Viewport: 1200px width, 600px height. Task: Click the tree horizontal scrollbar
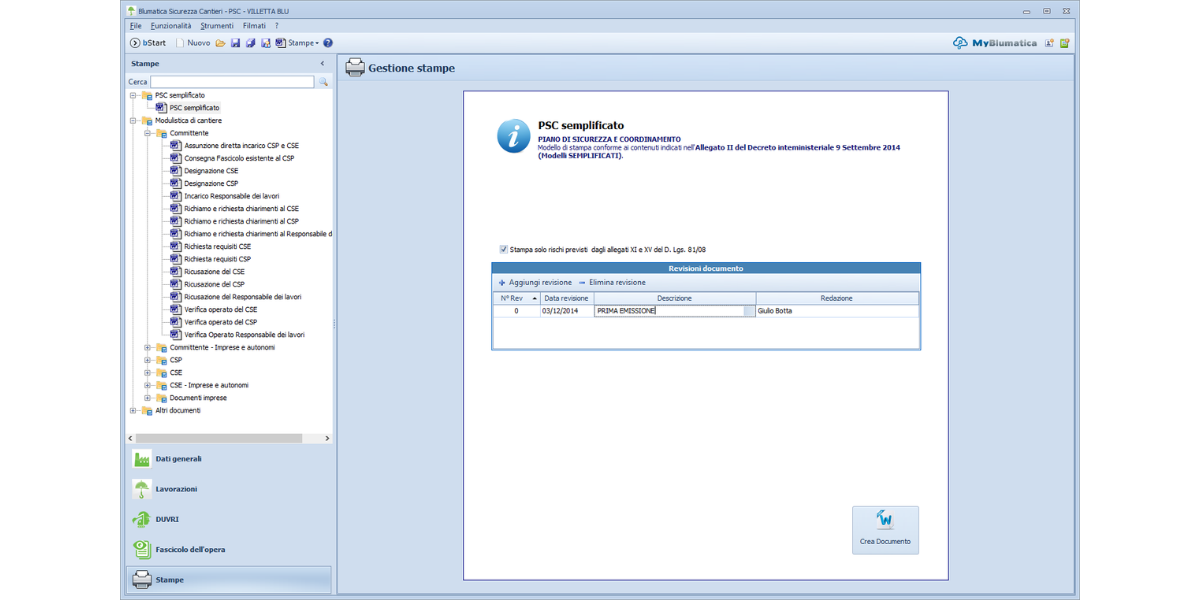[x=220, y=438]
